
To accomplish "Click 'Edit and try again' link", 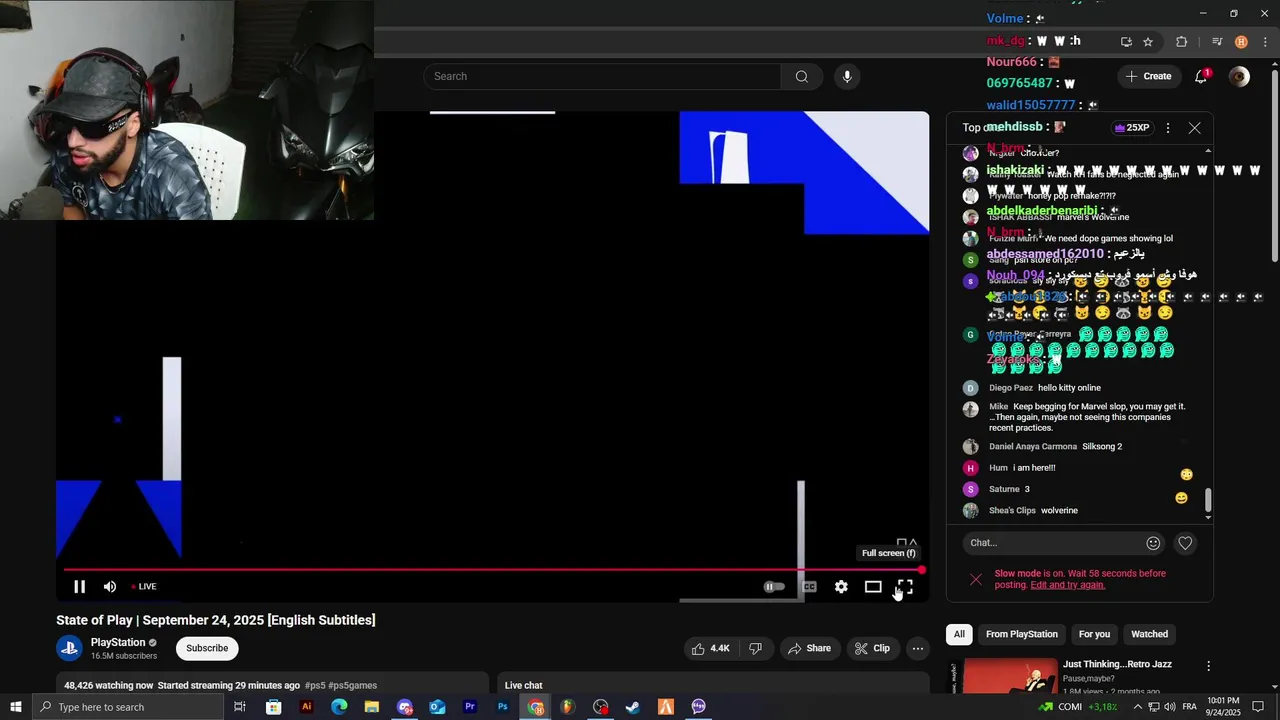I will pyautogui.click(x=1067, y=585).
